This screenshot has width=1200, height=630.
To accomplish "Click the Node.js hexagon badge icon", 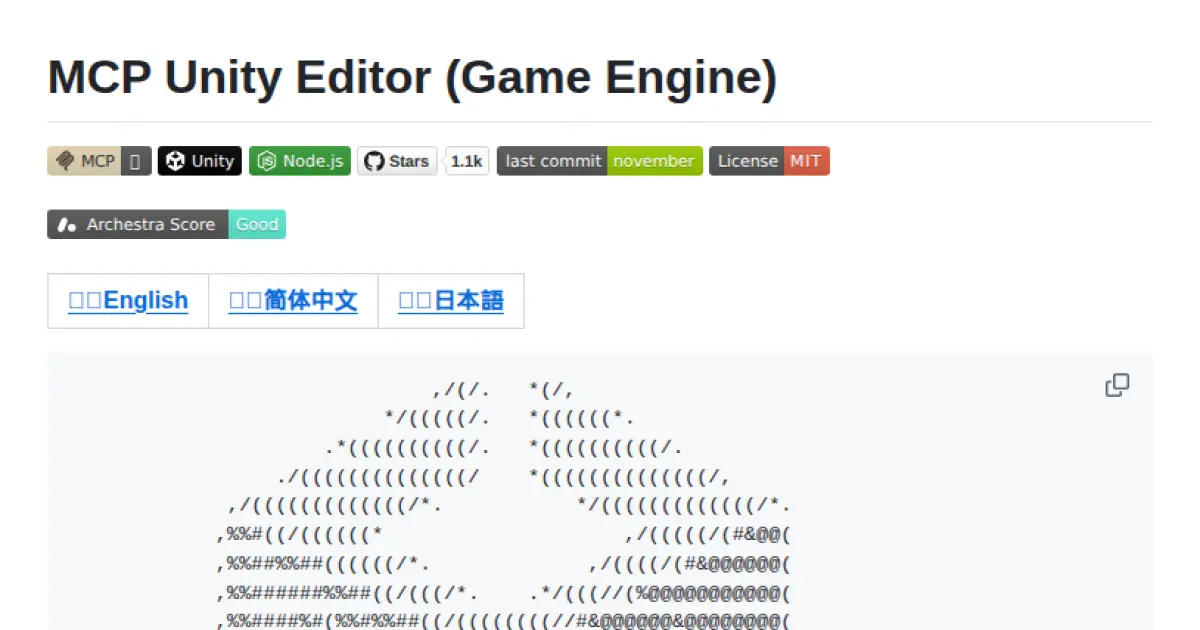I will coord(267,160).
